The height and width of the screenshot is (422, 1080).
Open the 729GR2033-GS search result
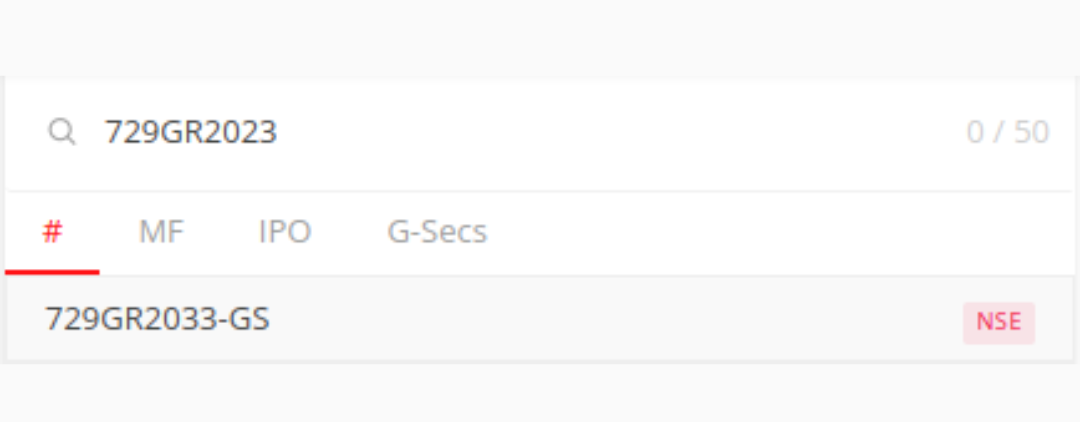pos(539,319)
